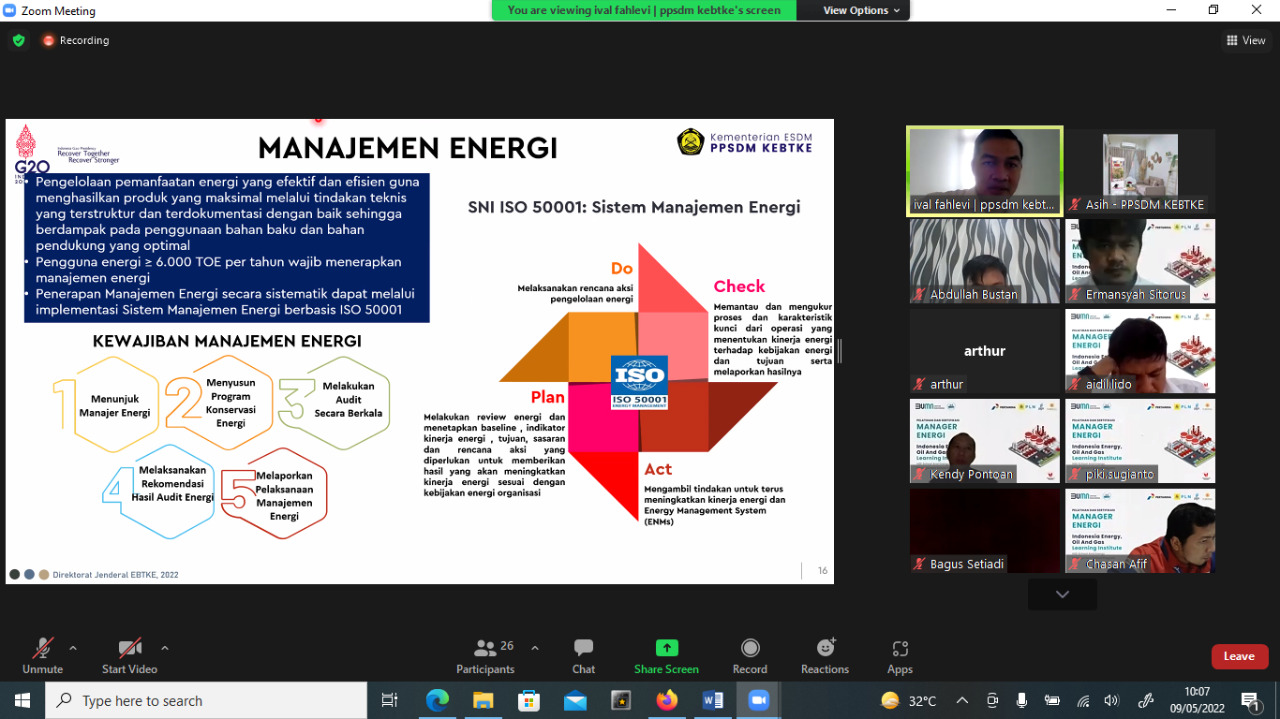Expand the participants options caret
1280x719 pixels.
point(535,647)
